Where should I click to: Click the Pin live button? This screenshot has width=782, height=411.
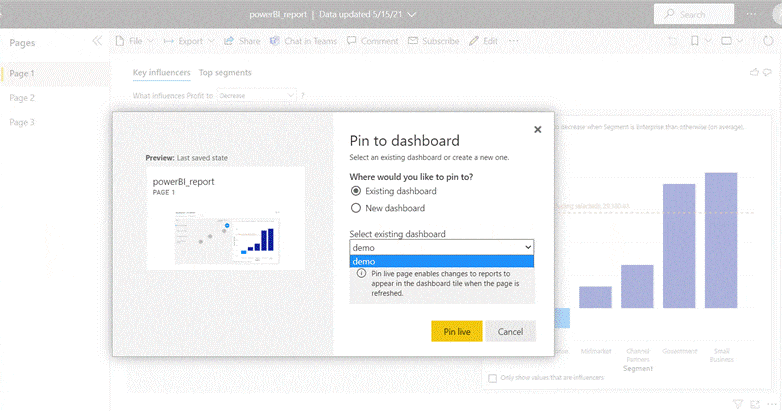coord(457,331)
